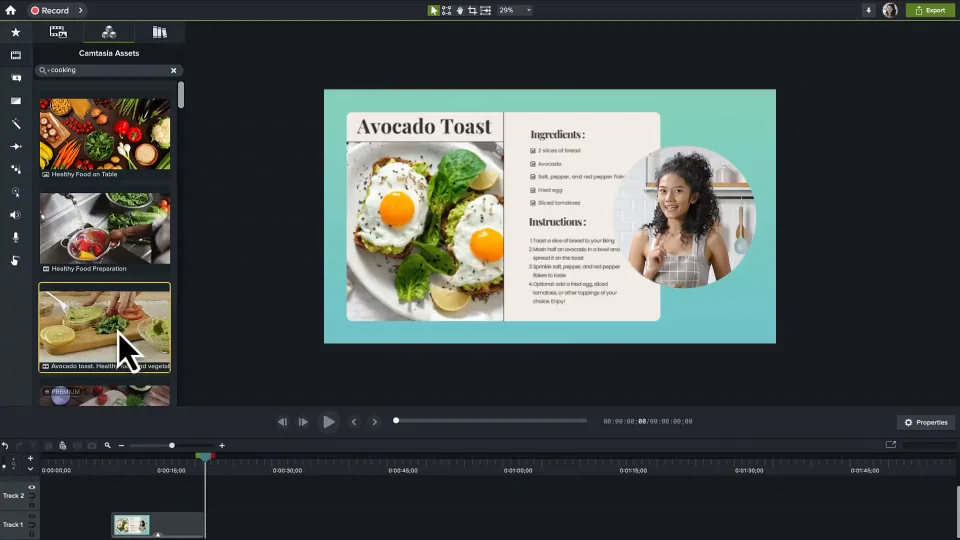Screen dimensions: 960x540
Task: Open the Favorites star panel
Action: [x=15, y=32]
